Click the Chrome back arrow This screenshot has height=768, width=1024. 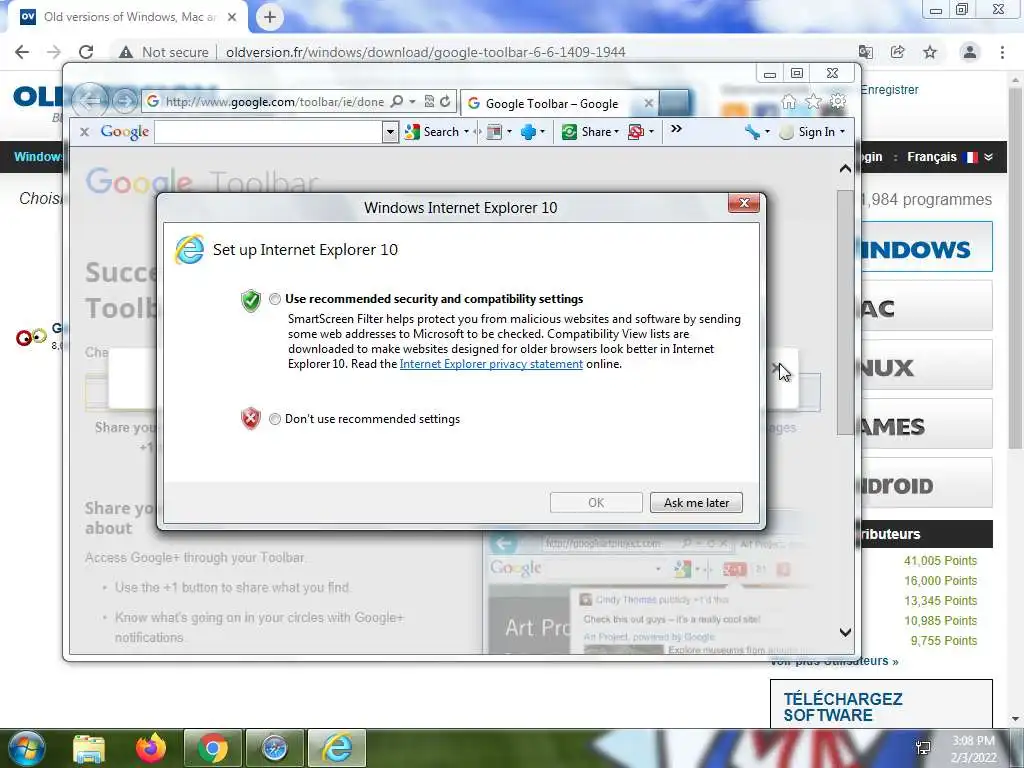point(22,52)
